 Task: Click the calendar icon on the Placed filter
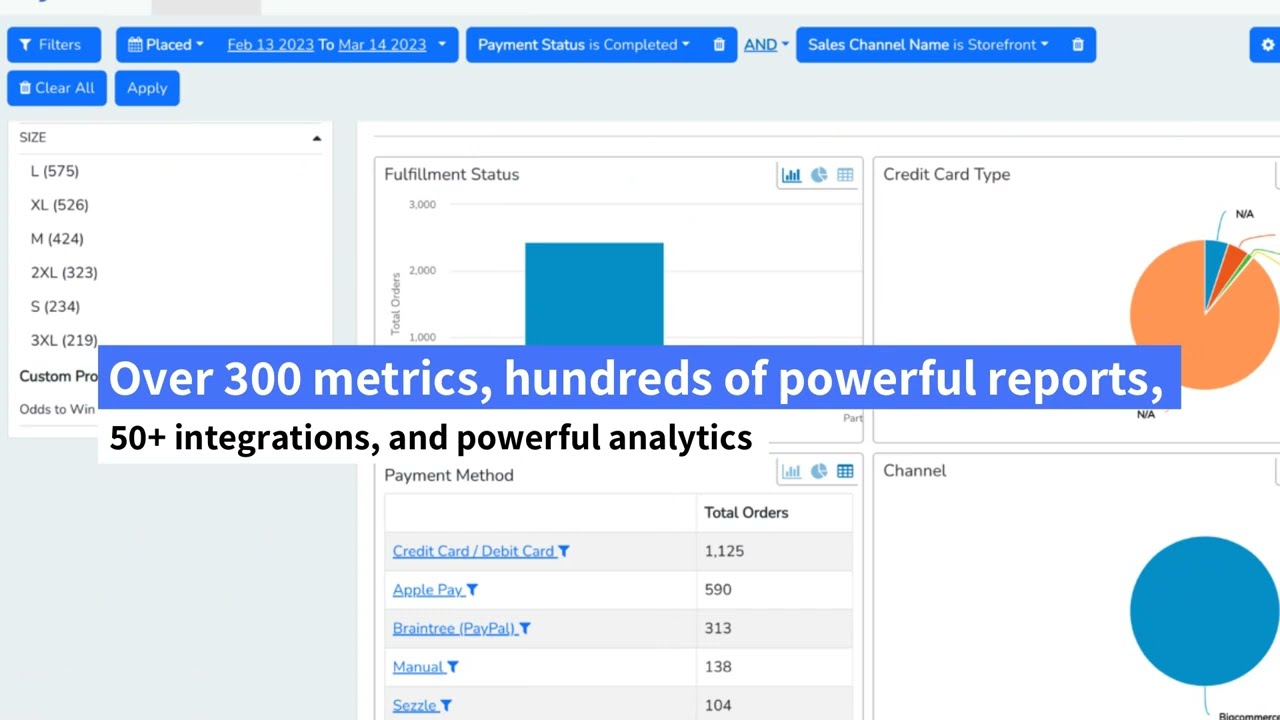[135, 44]
